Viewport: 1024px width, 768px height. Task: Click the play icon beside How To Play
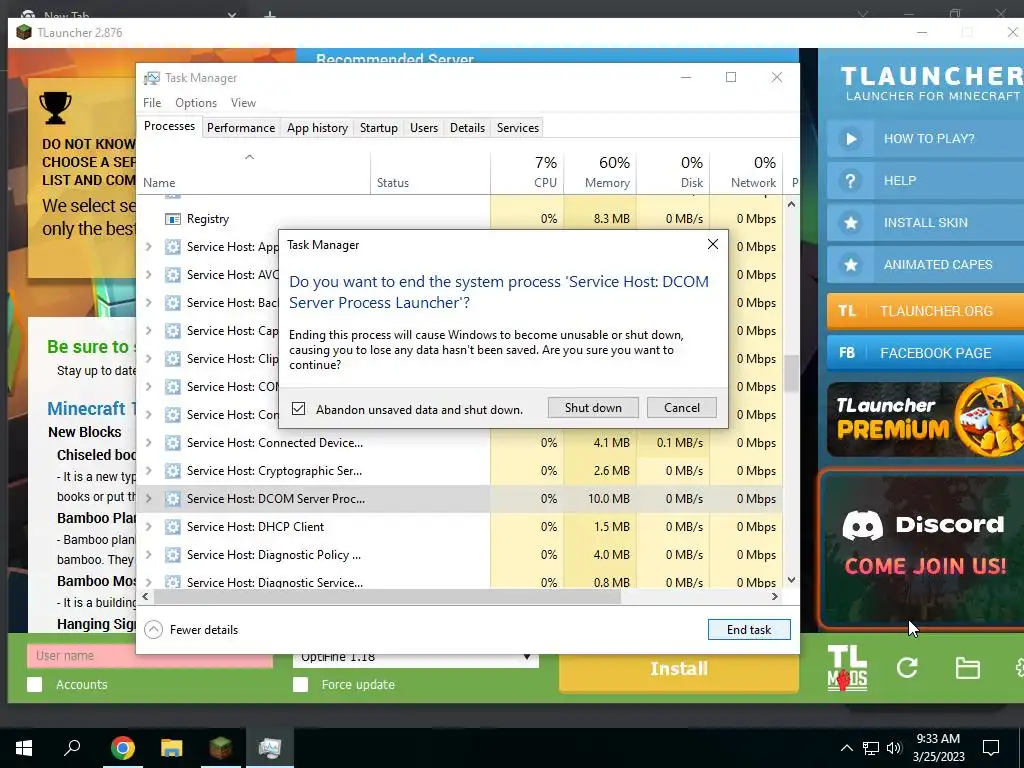tap(850, 138)
